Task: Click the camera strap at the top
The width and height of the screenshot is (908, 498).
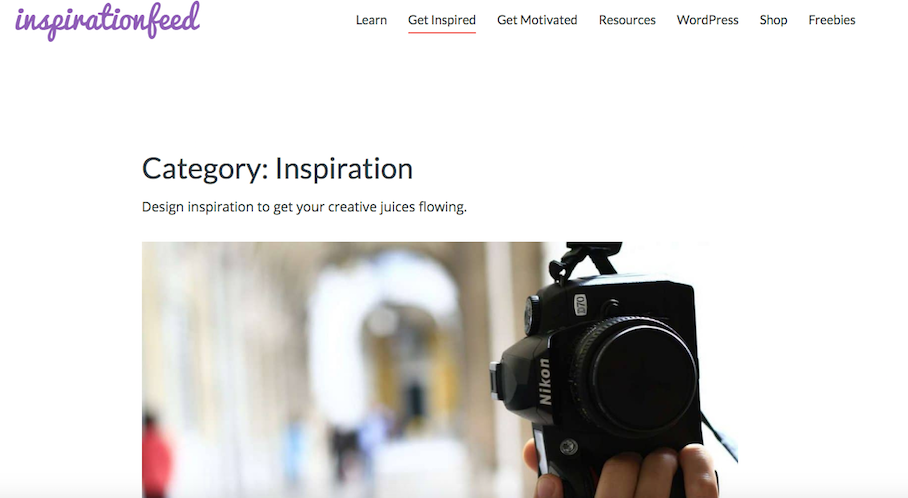Action: click(x=585, y=262)
